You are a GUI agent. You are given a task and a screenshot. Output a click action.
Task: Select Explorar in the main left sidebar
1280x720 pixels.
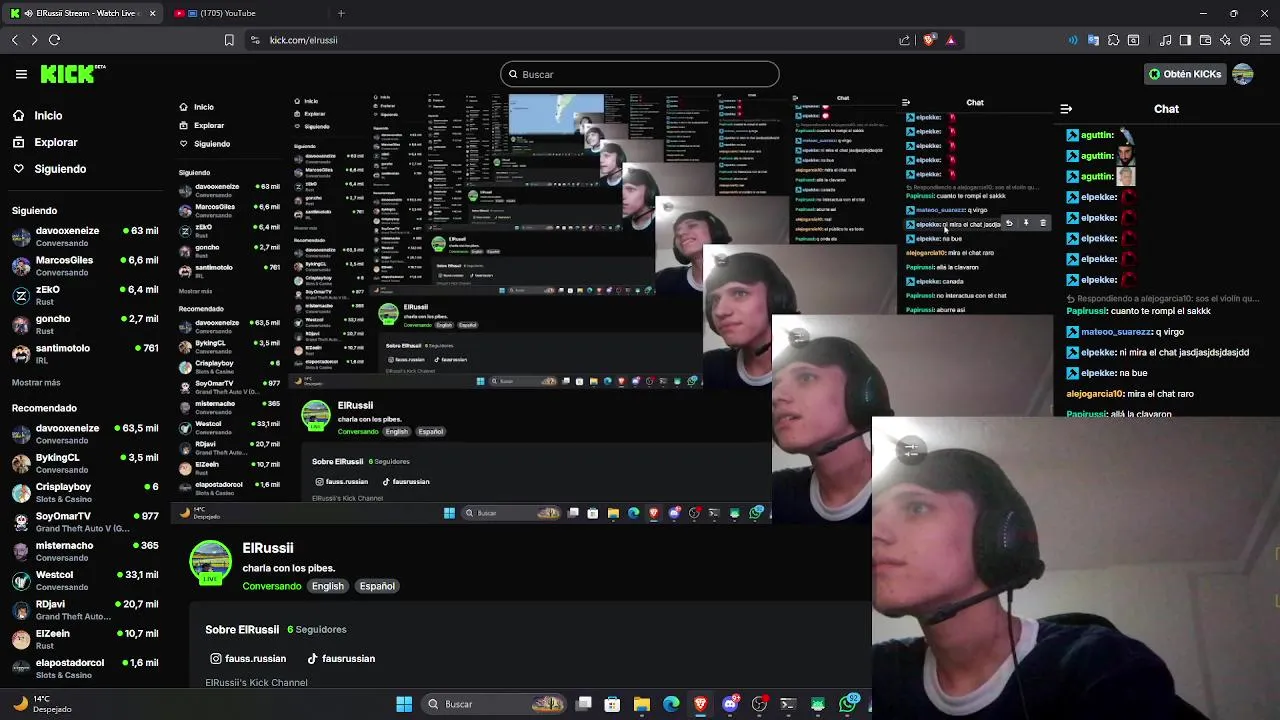click(45, 142)
